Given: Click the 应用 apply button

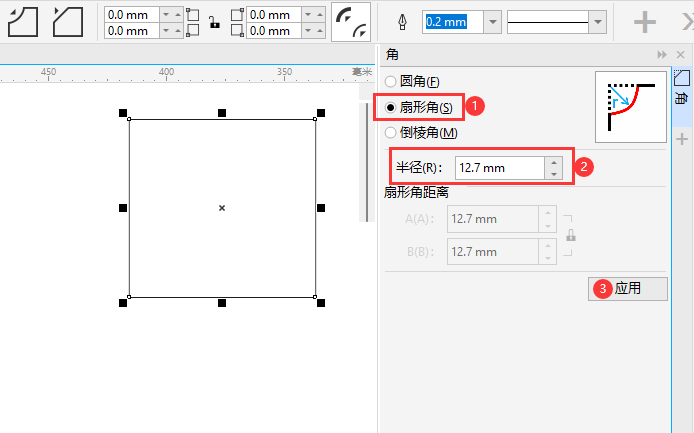Looking at the screenshot, I should [x=628, y=289].
